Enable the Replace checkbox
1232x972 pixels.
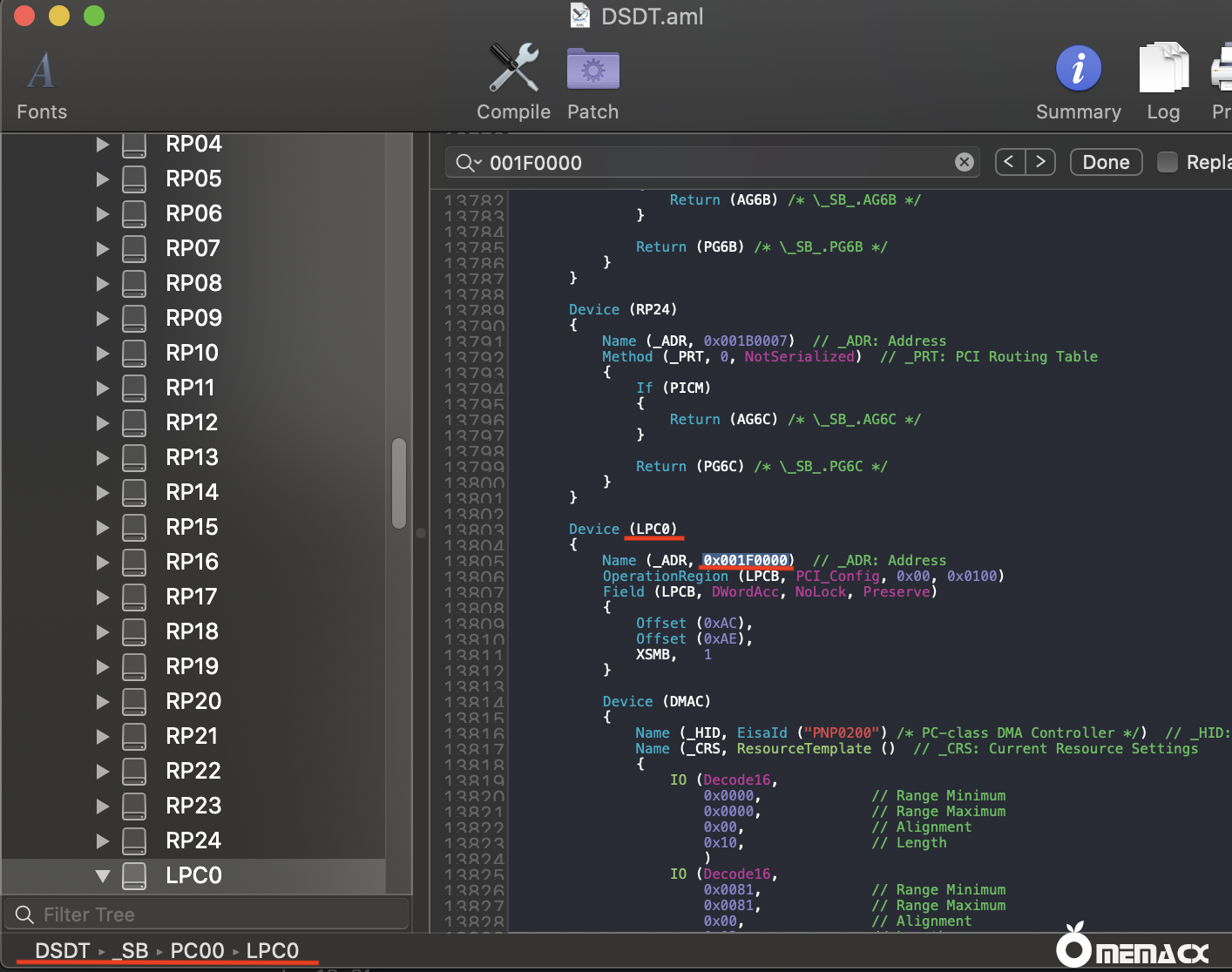click(x=1168, y=162)
